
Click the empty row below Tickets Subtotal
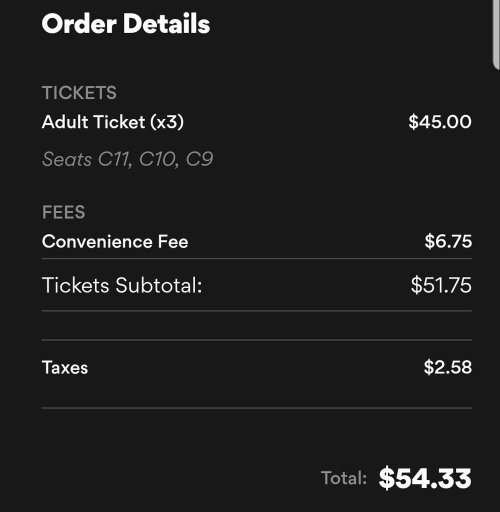[257, 325]
